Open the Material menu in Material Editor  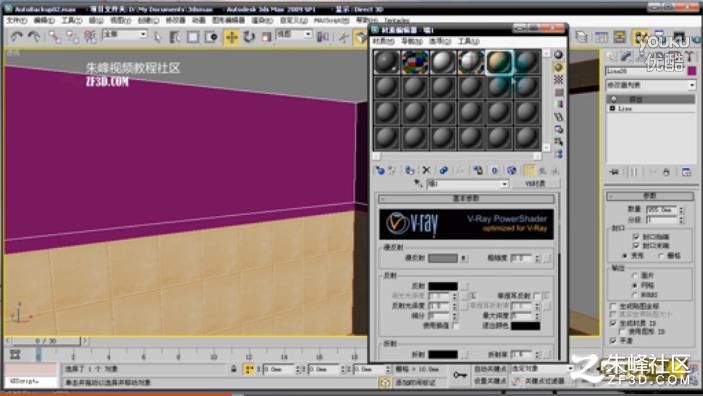(383, 41)
